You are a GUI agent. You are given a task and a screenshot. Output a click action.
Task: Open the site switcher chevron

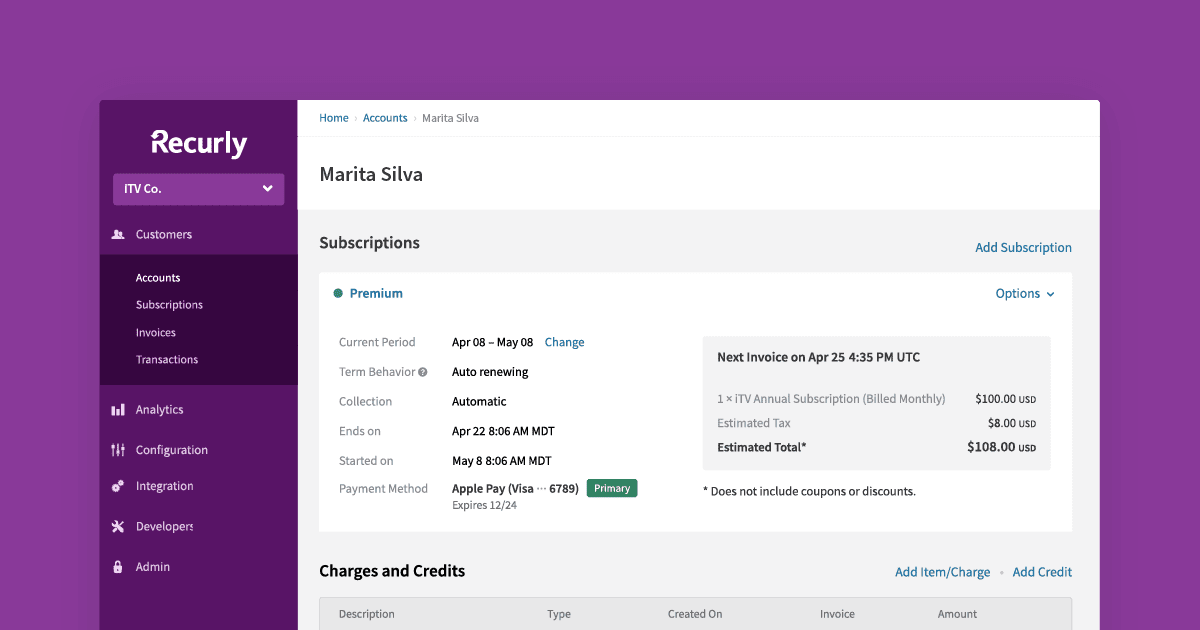click(267, 188)
